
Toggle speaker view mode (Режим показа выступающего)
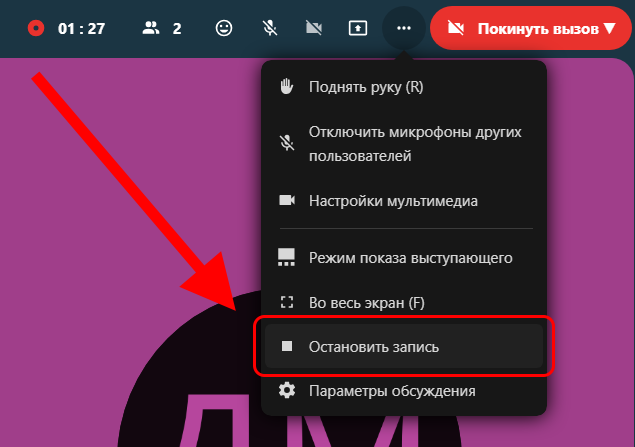point(410,257)
